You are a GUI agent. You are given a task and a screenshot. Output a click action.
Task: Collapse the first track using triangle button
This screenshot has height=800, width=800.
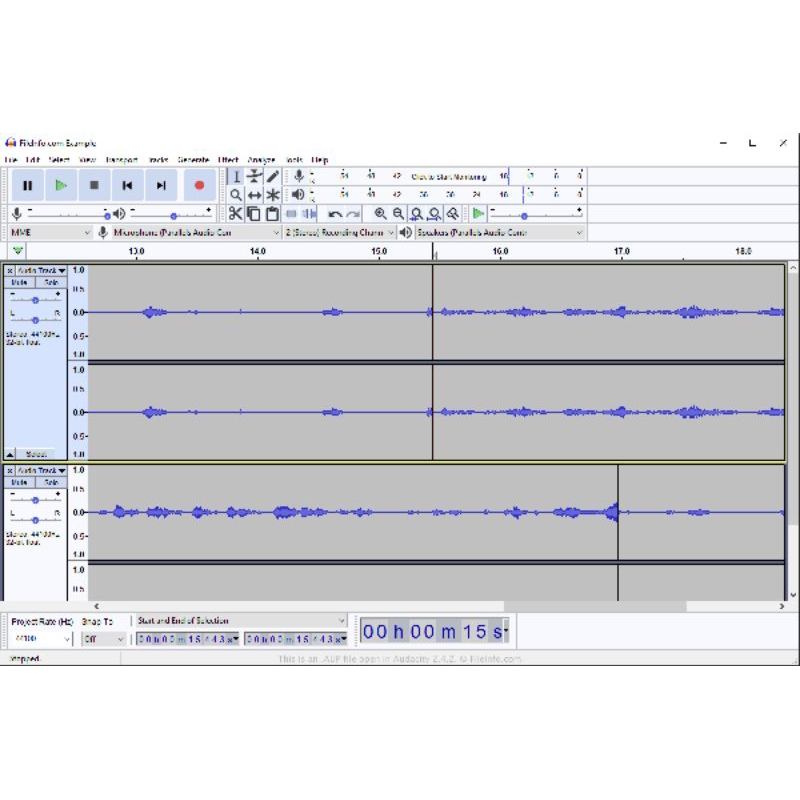(x=10, y=454)
